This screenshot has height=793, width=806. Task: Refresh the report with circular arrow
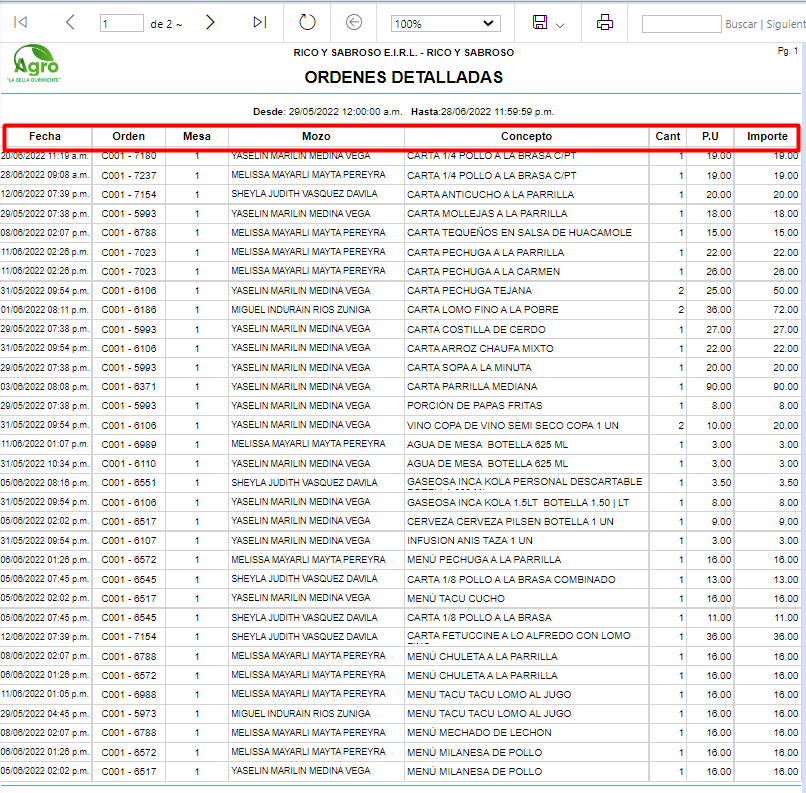tap(307, 22)
